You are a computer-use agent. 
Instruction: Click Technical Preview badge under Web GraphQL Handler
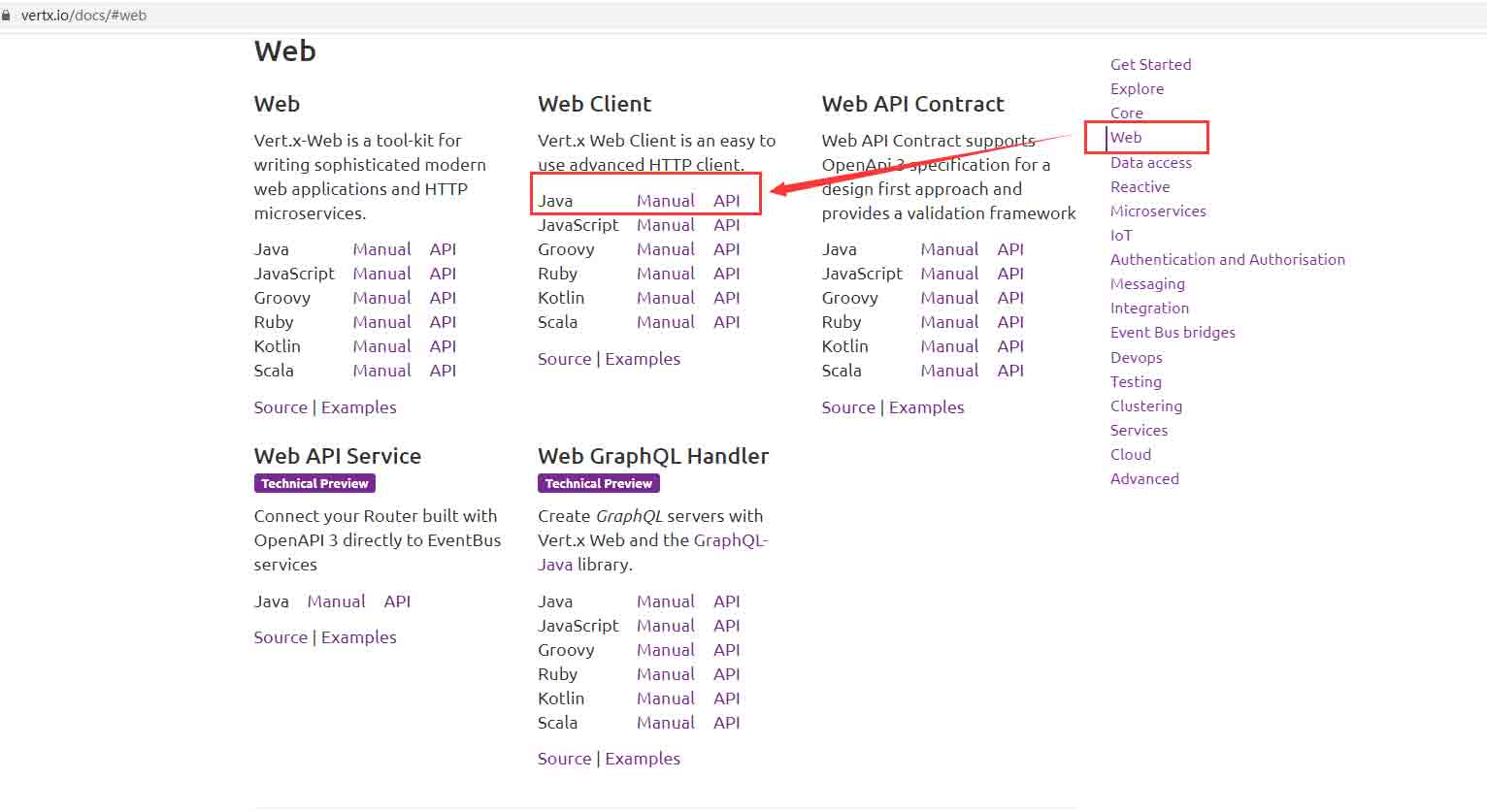point(598,483)
